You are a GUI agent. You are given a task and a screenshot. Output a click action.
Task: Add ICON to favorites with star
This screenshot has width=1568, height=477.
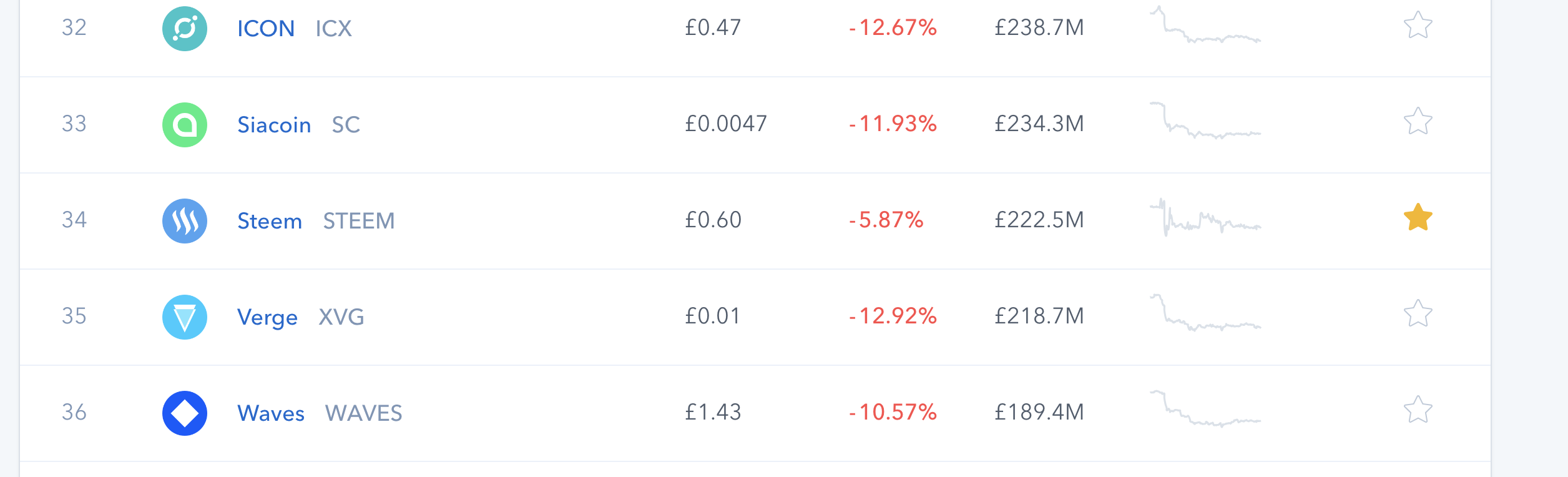1418,26
